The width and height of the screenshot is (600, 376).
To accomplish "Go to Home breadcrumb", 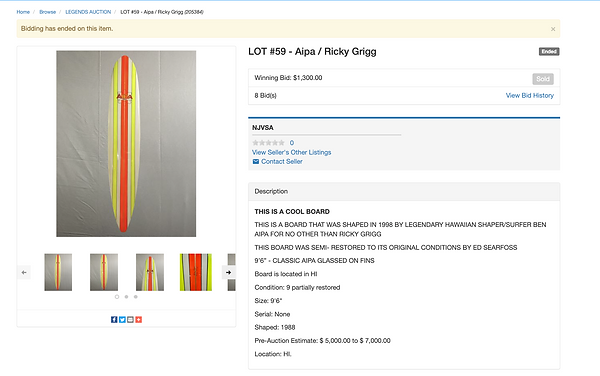I will tap(23, 12).
